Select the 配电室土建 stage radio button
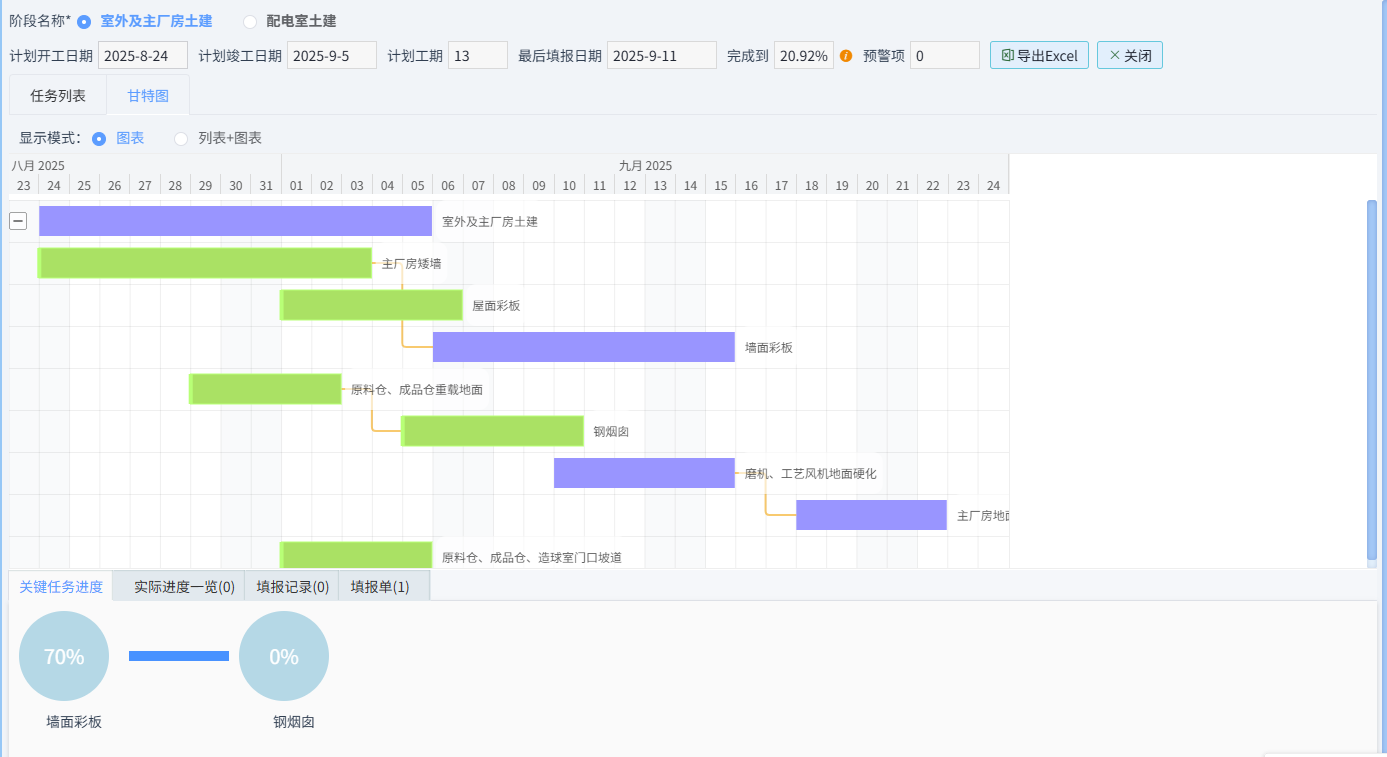Screen dimensions: 1387x757 tap(250, 21)
